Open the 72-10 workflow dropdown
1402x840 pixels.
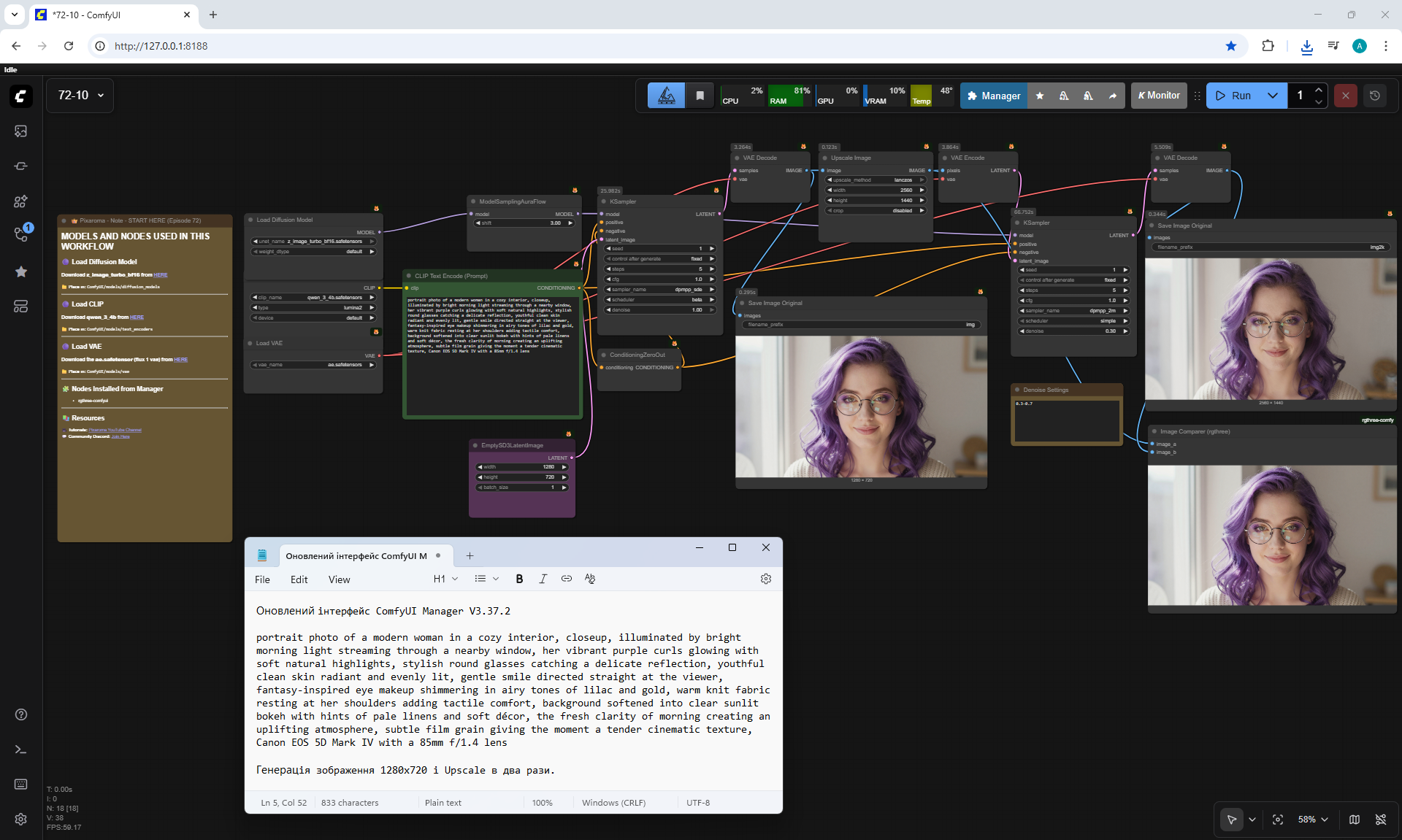(80, 96)
